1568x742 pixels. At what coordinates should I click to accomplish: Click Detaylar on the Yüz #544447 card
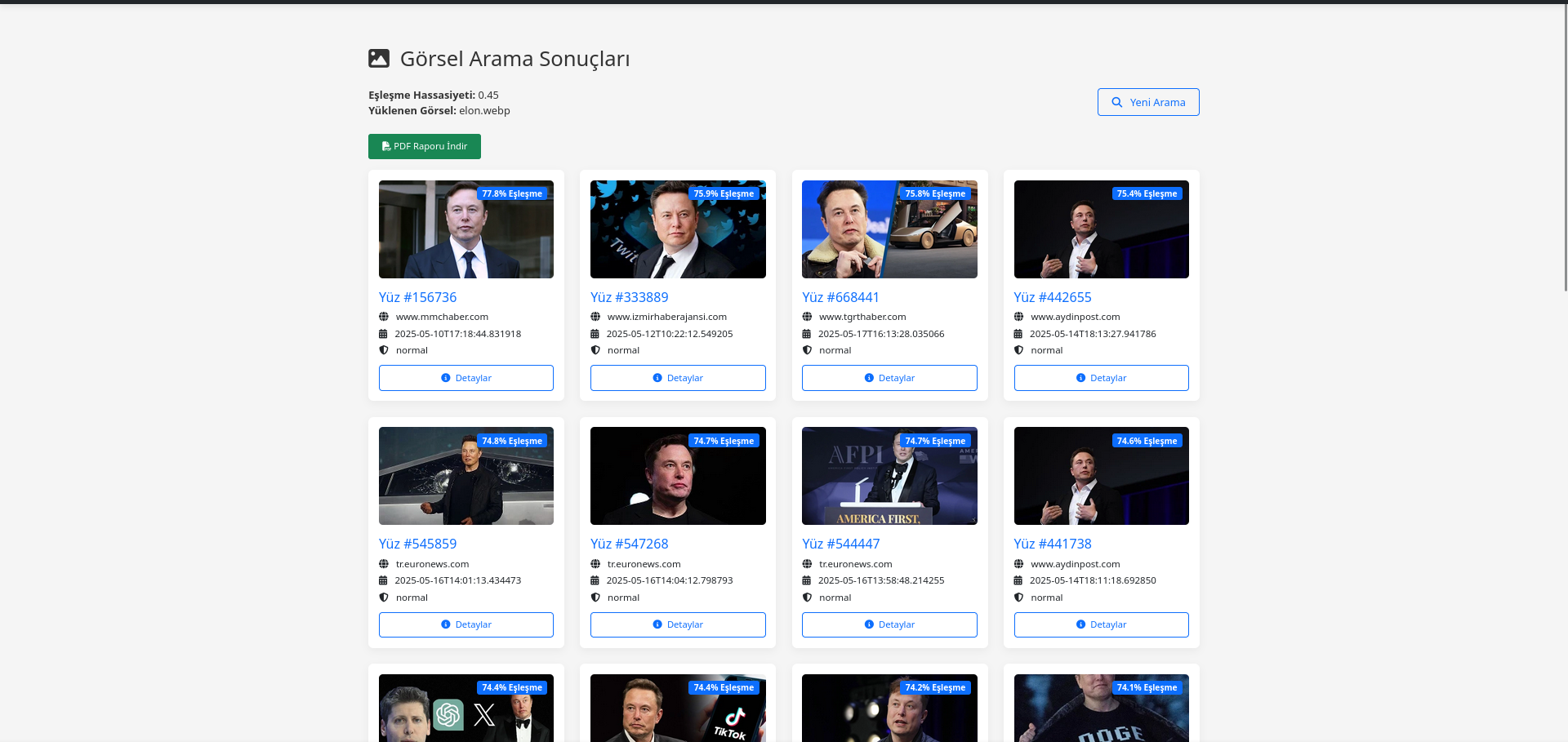889,624
